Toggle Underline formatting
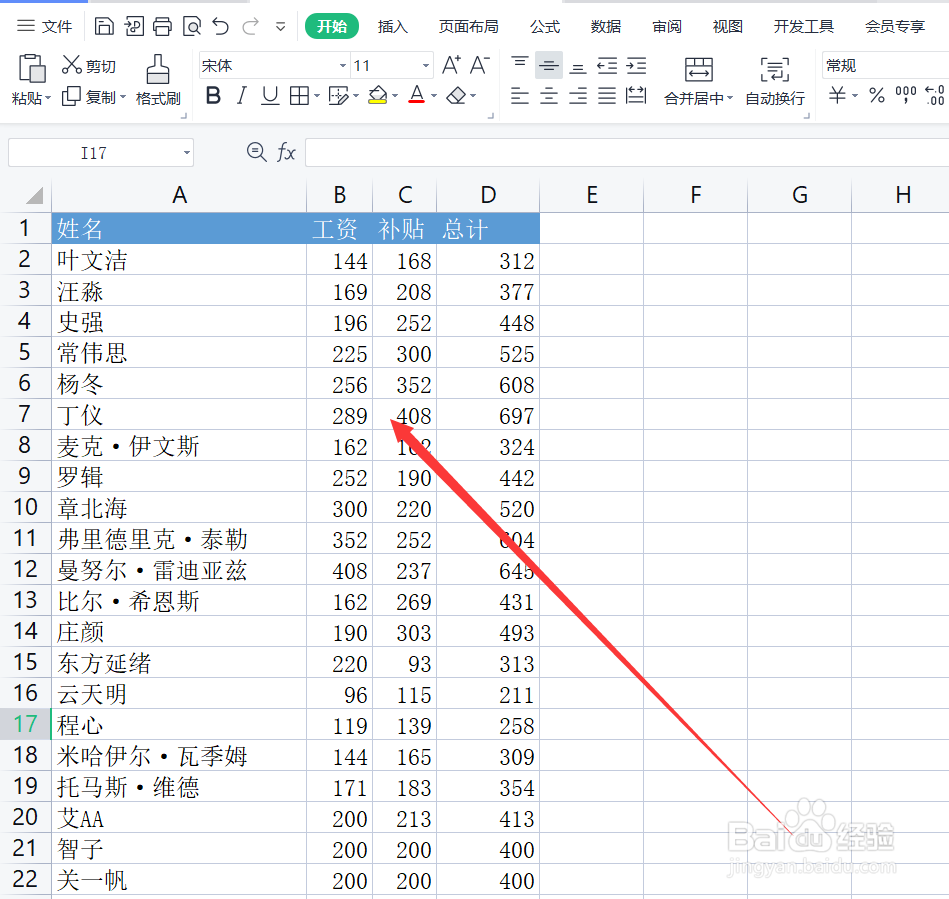Screen dimensions: 949x899 point(270,96)
